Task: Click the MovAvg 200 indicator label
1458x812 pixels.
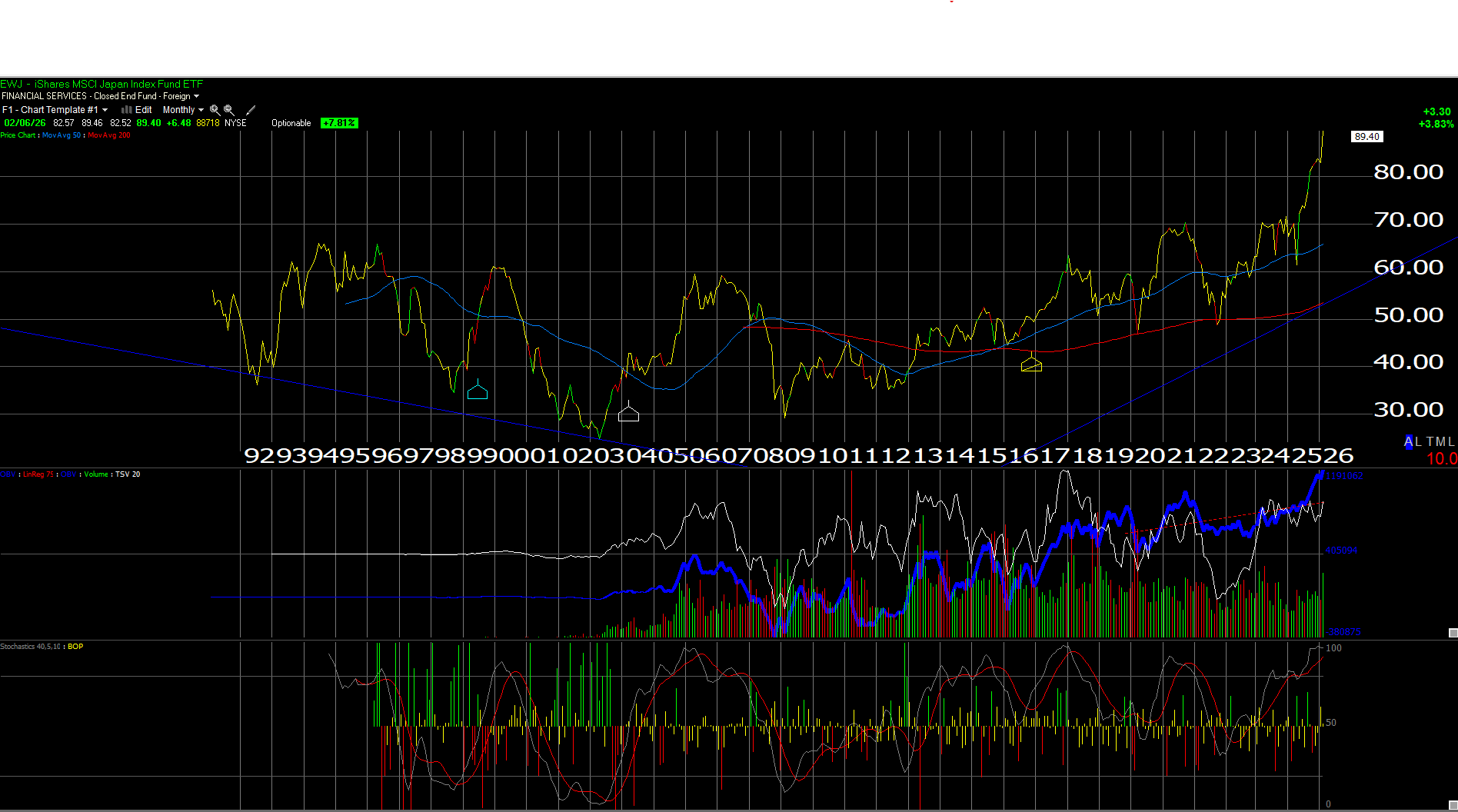Action: click(109, 135)
